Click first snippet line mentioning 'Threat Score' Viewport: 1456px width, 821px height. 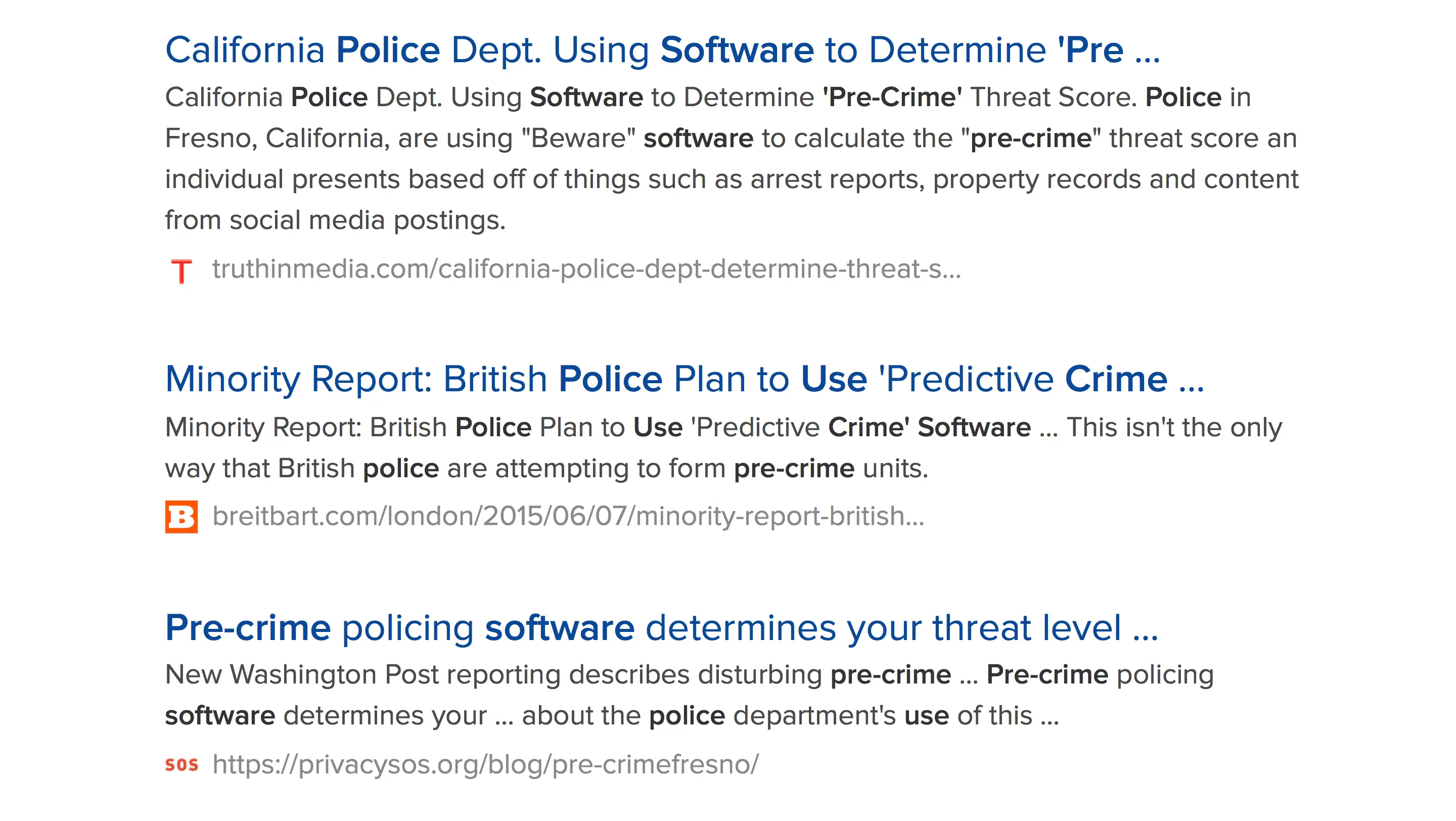708,97
